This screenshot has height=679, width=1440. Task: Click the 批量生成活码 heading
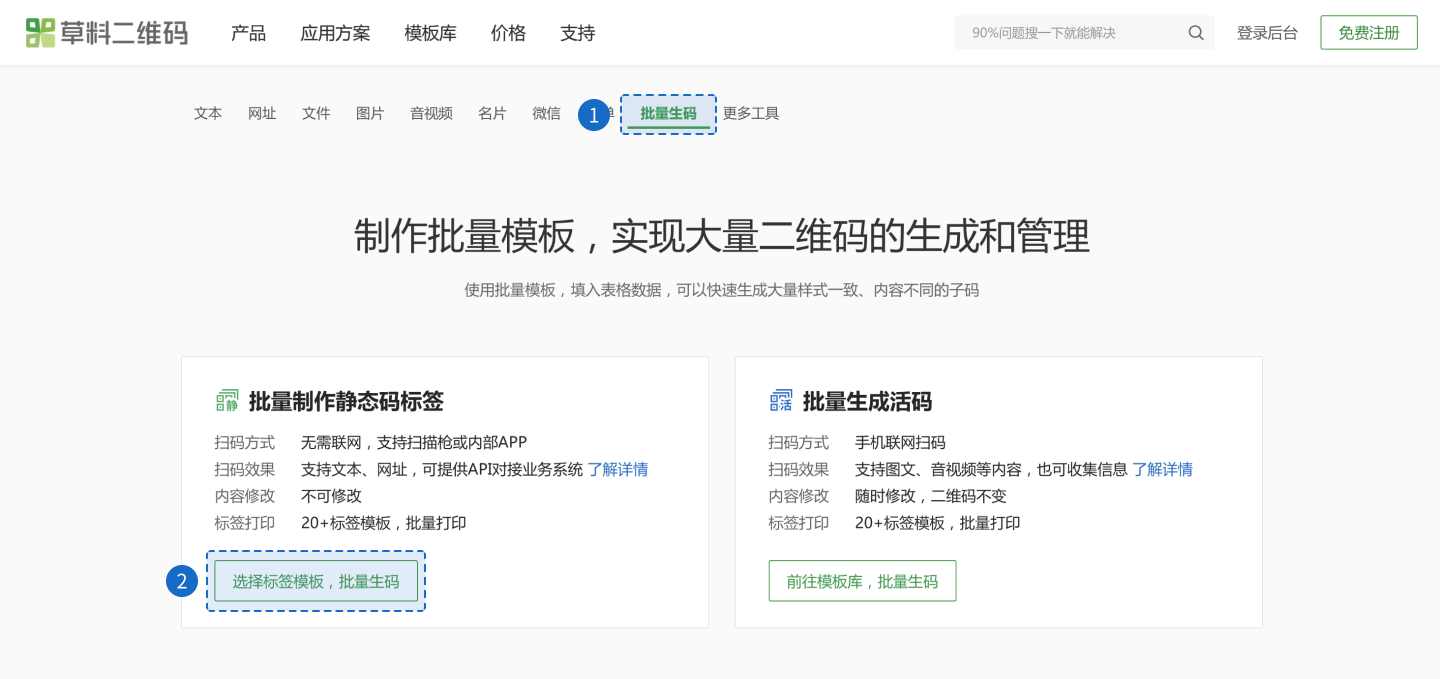coord(867,402)
